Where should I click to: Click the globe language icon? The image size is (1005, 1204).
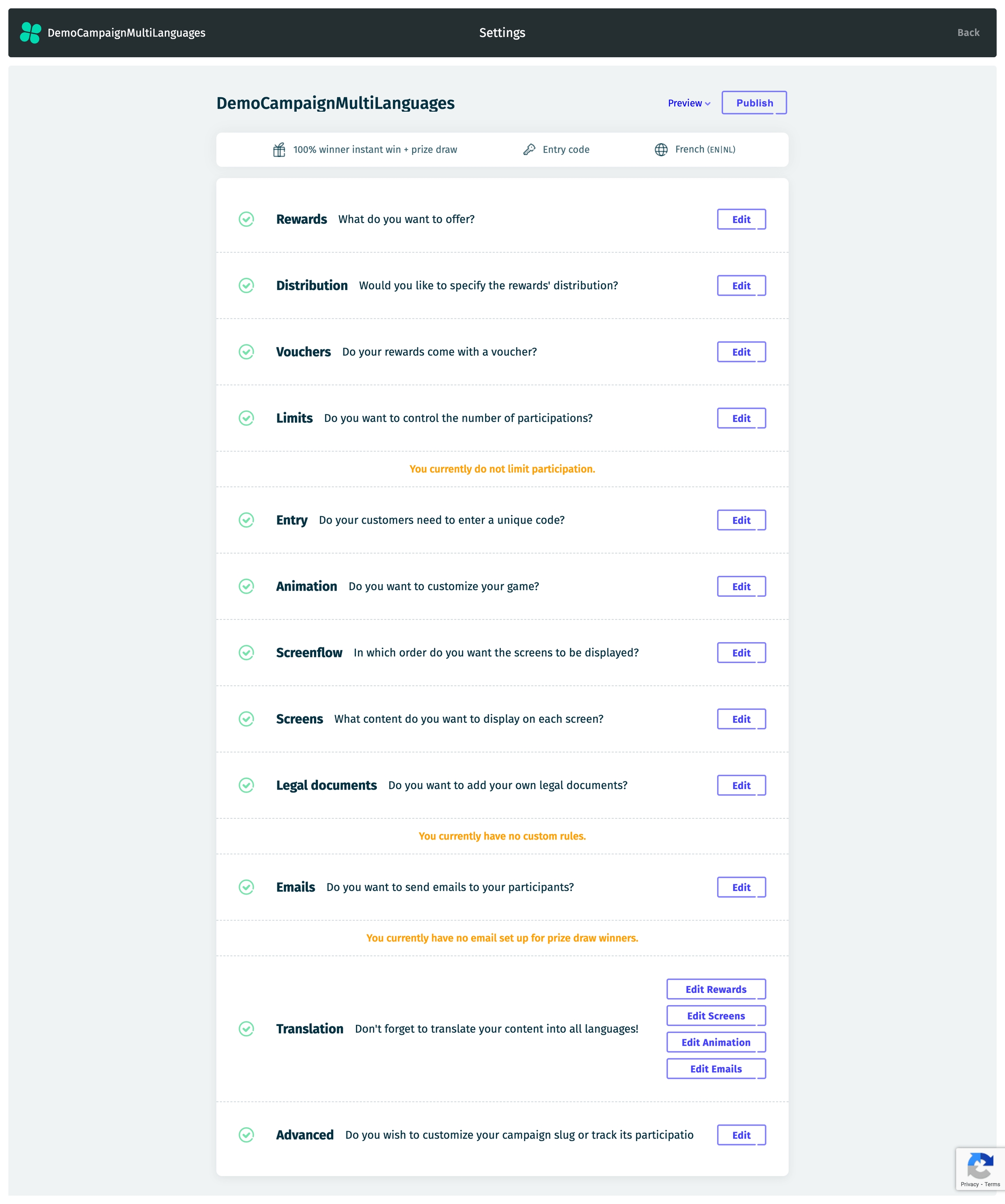(661, 150)
